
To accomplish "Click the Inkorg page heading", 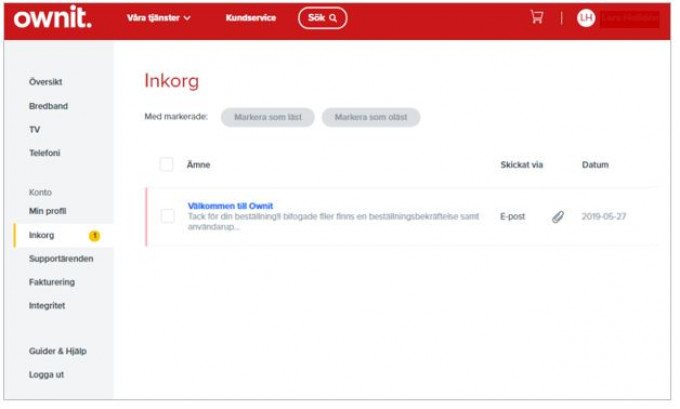I will click(x=172, y=81).
